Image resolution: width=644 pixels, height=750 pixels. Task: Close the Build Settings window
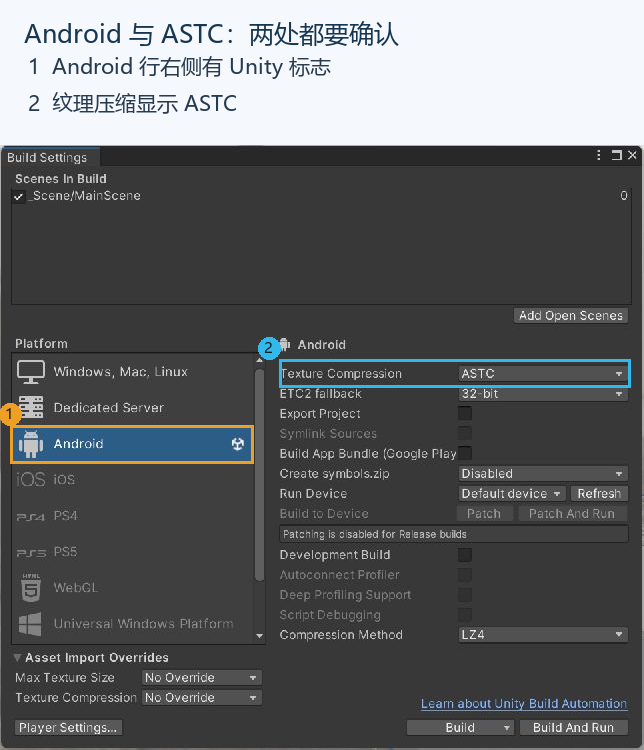pyautogui.click(x=632, y=155)
